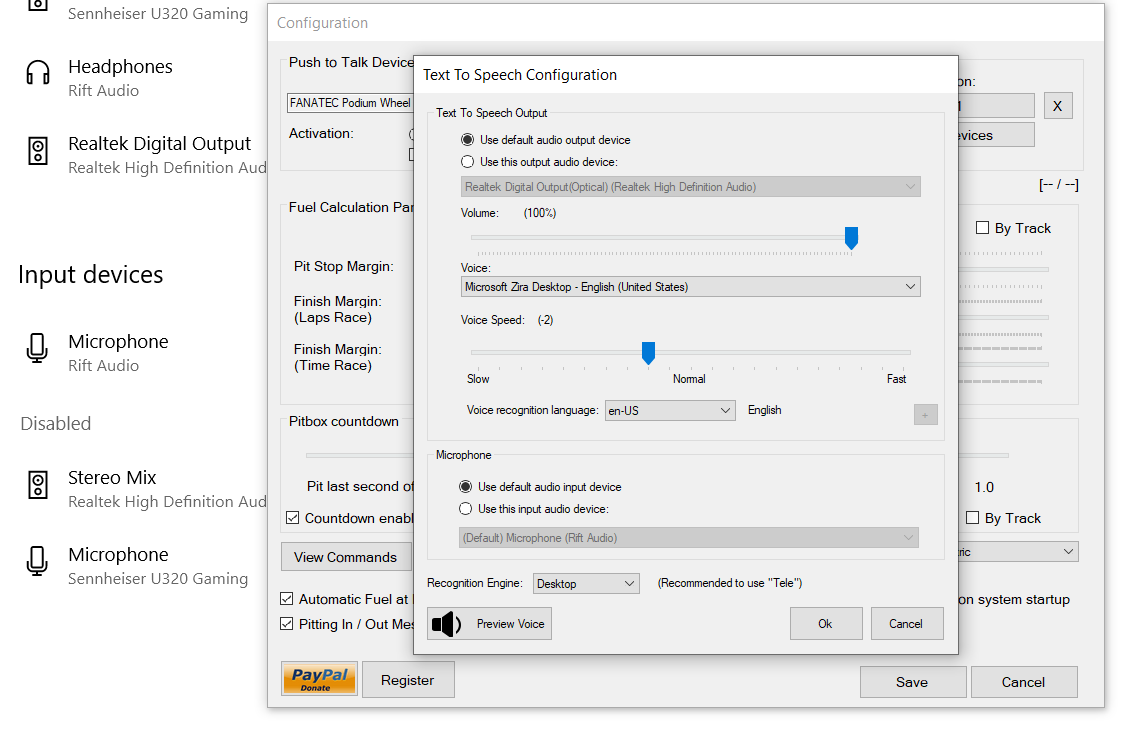Select Use default audio output device

[467, 139]
